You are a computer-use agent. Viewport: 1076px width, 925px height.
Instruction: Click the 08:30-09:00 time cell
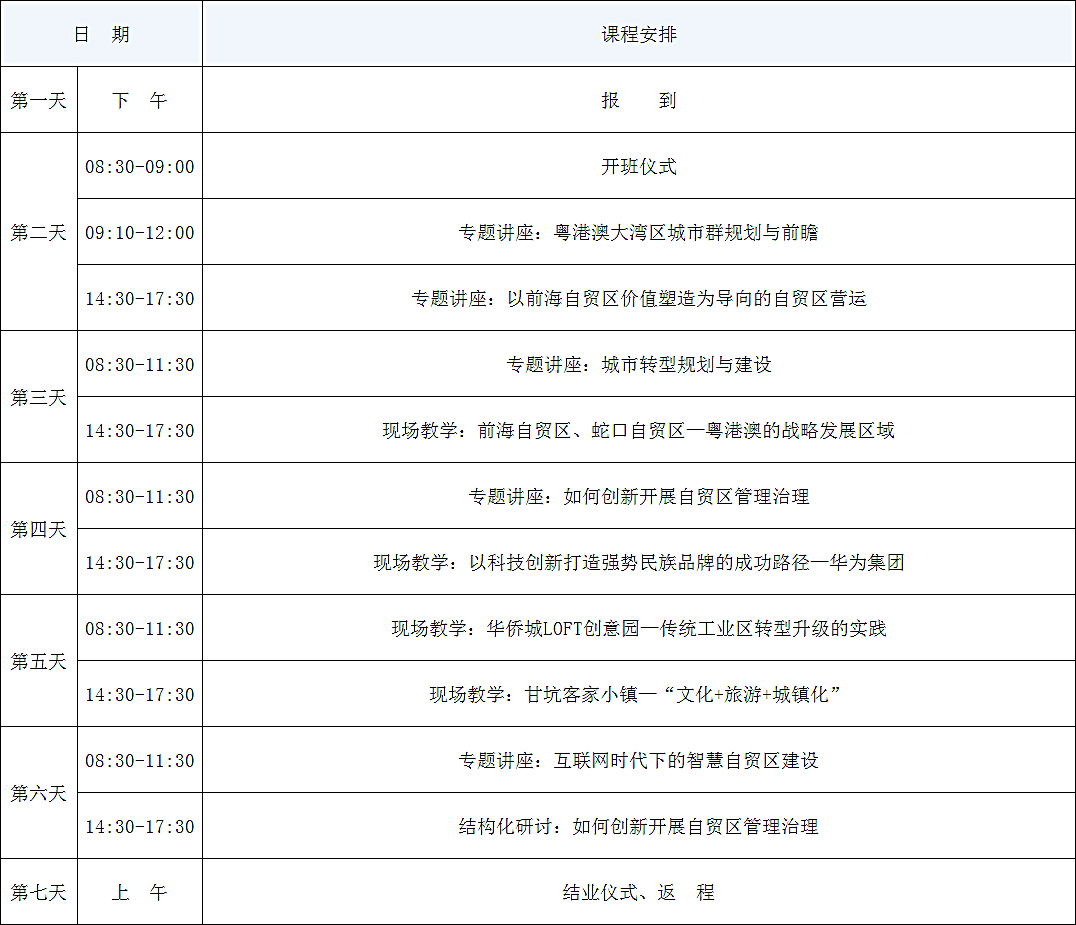pos(140,166)
